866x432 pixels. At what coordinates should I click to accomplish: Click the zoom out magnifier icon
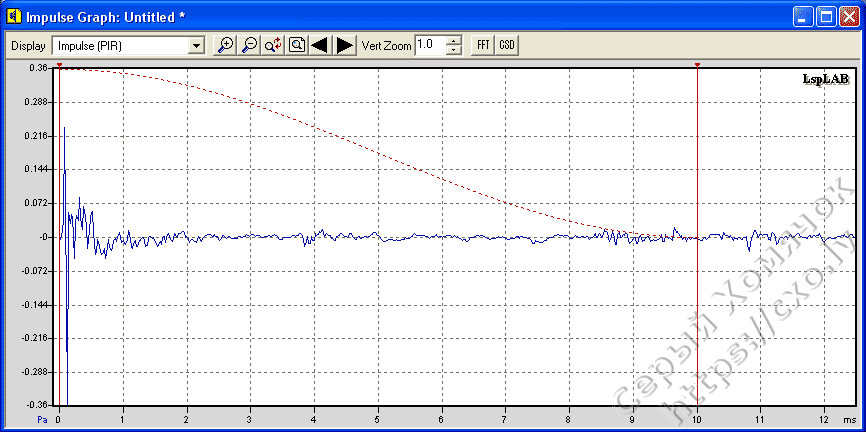(x=249, y=45)
